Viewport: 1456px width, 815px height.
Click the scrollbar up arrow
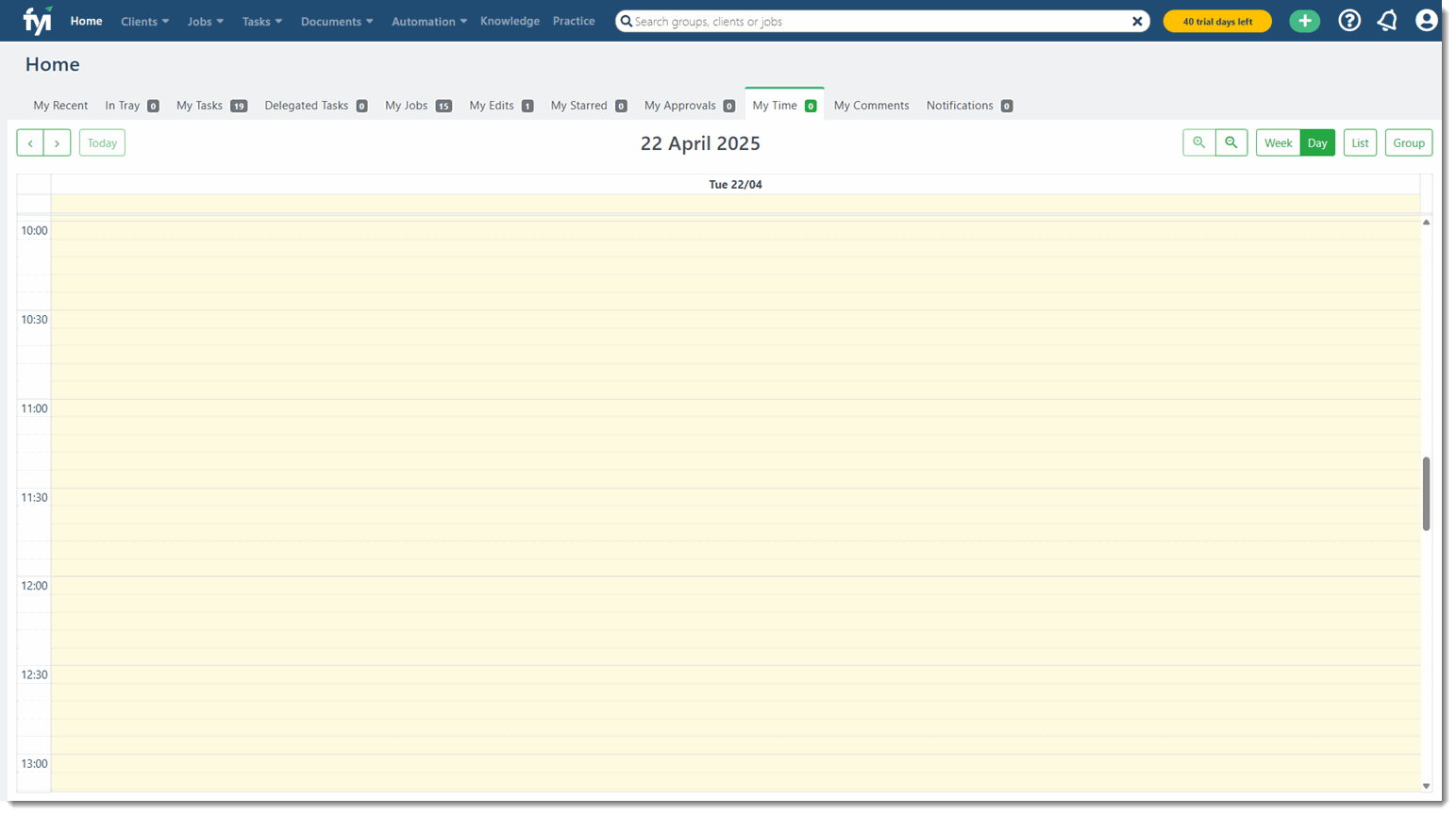coord(1426,223)
